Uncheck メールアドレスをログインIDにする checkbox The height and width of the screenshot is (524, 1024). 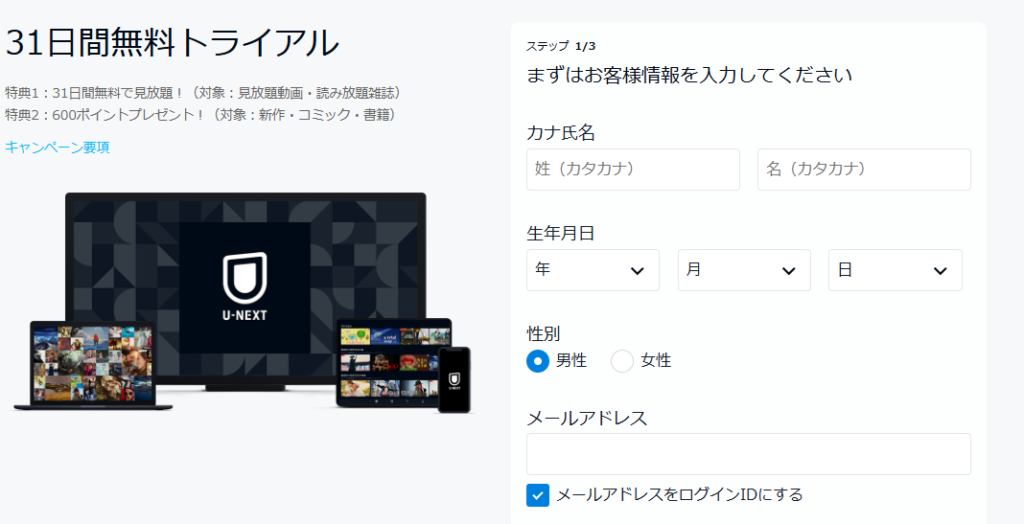[x=538, y=495]
